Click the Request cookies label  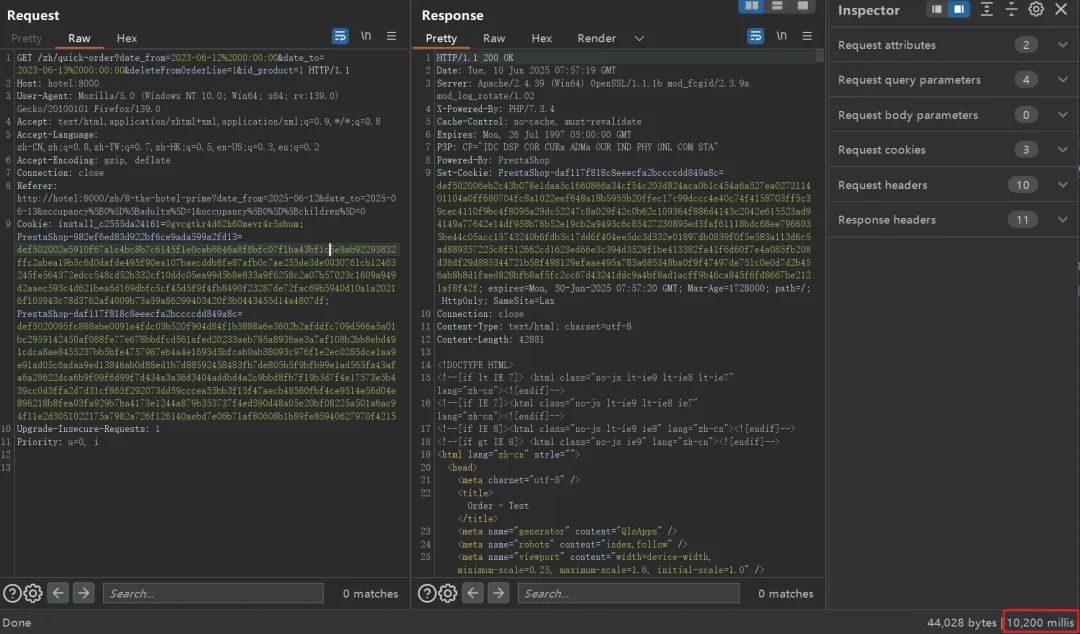click(x=882, y=150)
